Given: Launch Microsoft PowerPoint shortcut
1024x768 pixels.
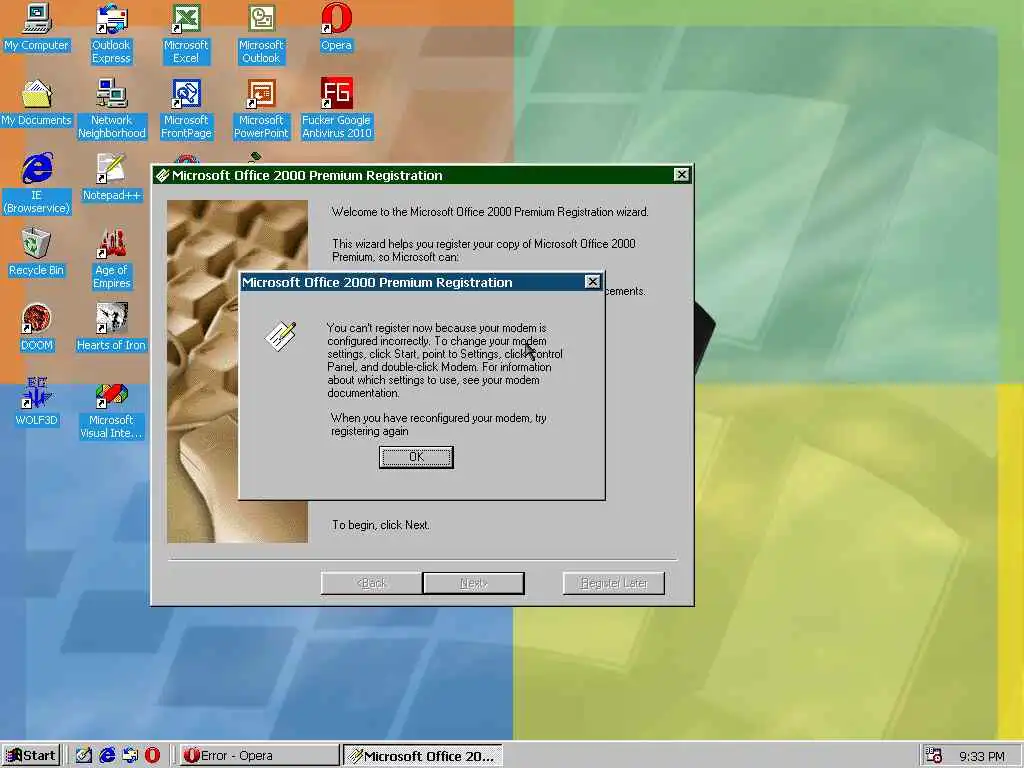Looking at the screenshot, I should (x=261, y=109).
